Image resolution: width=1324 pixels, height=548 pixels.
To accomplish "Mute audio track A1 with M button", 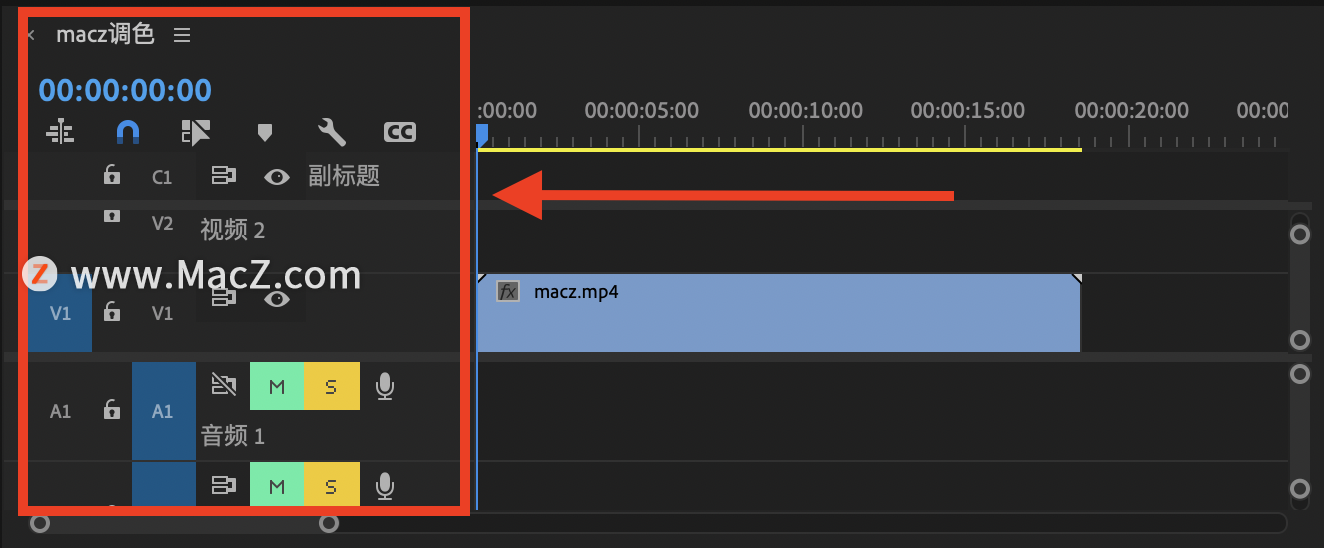I will click(277, 386).
